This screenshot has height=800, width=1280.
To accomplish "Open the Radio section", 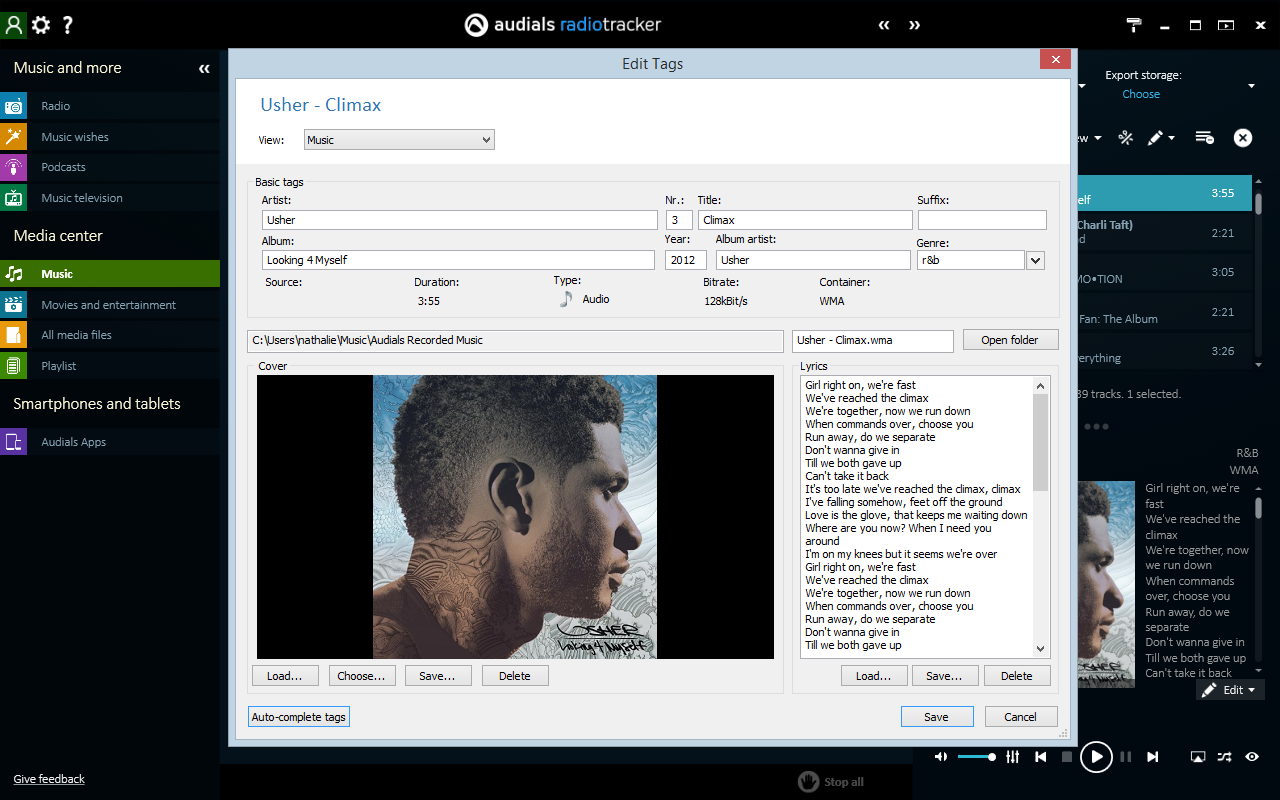I will (x=110, y=106).
